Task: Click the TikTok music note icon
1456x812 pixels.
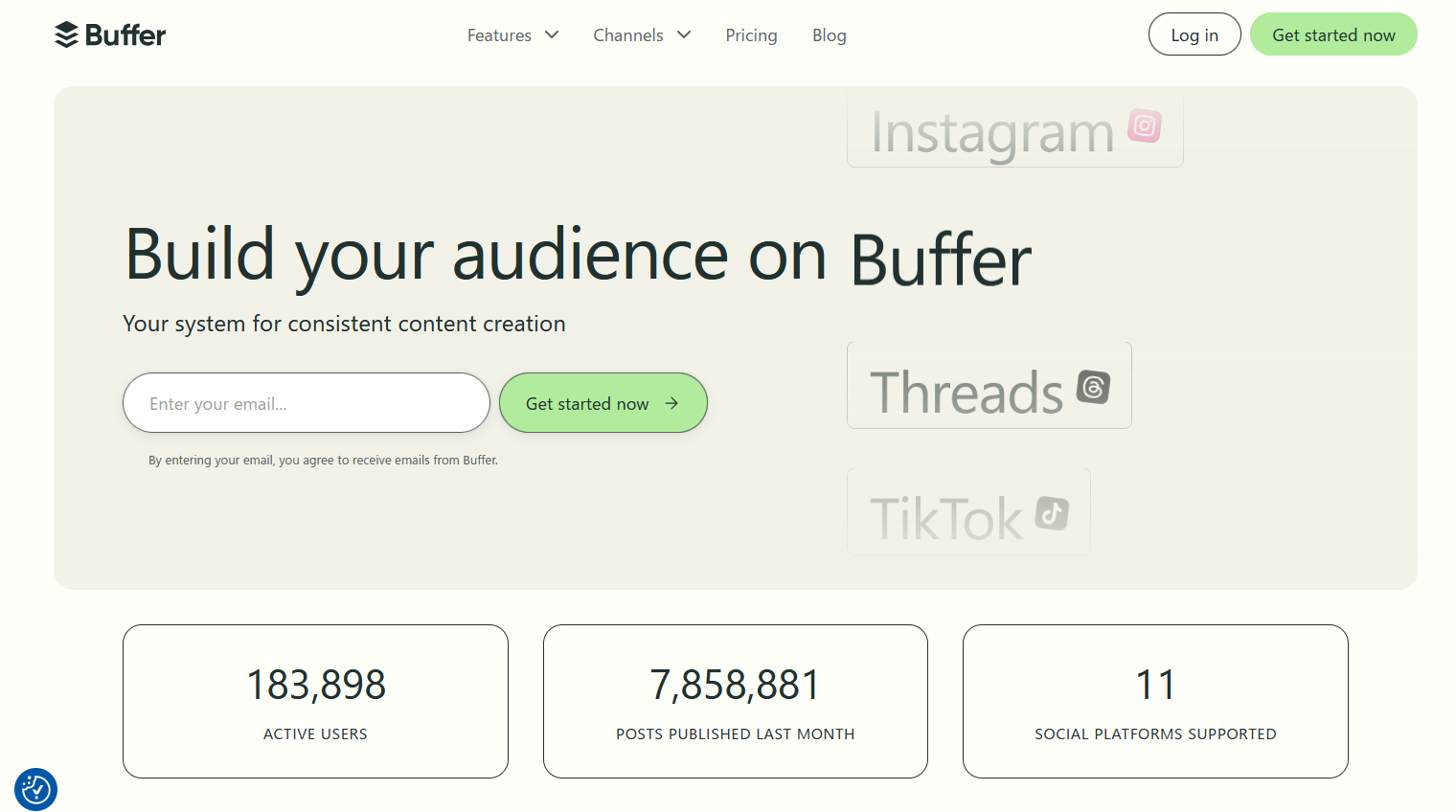Action: (x=1052, y=514)
